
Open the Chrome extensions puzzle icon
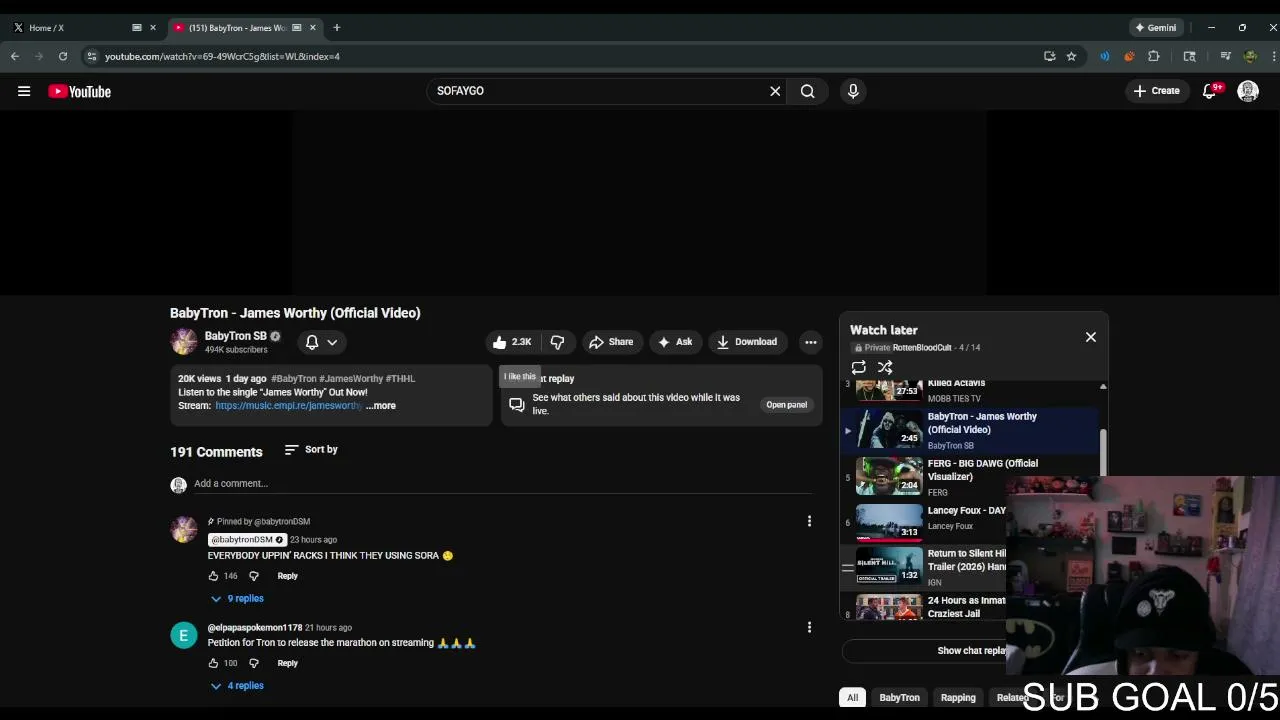tap(1154, 56)
